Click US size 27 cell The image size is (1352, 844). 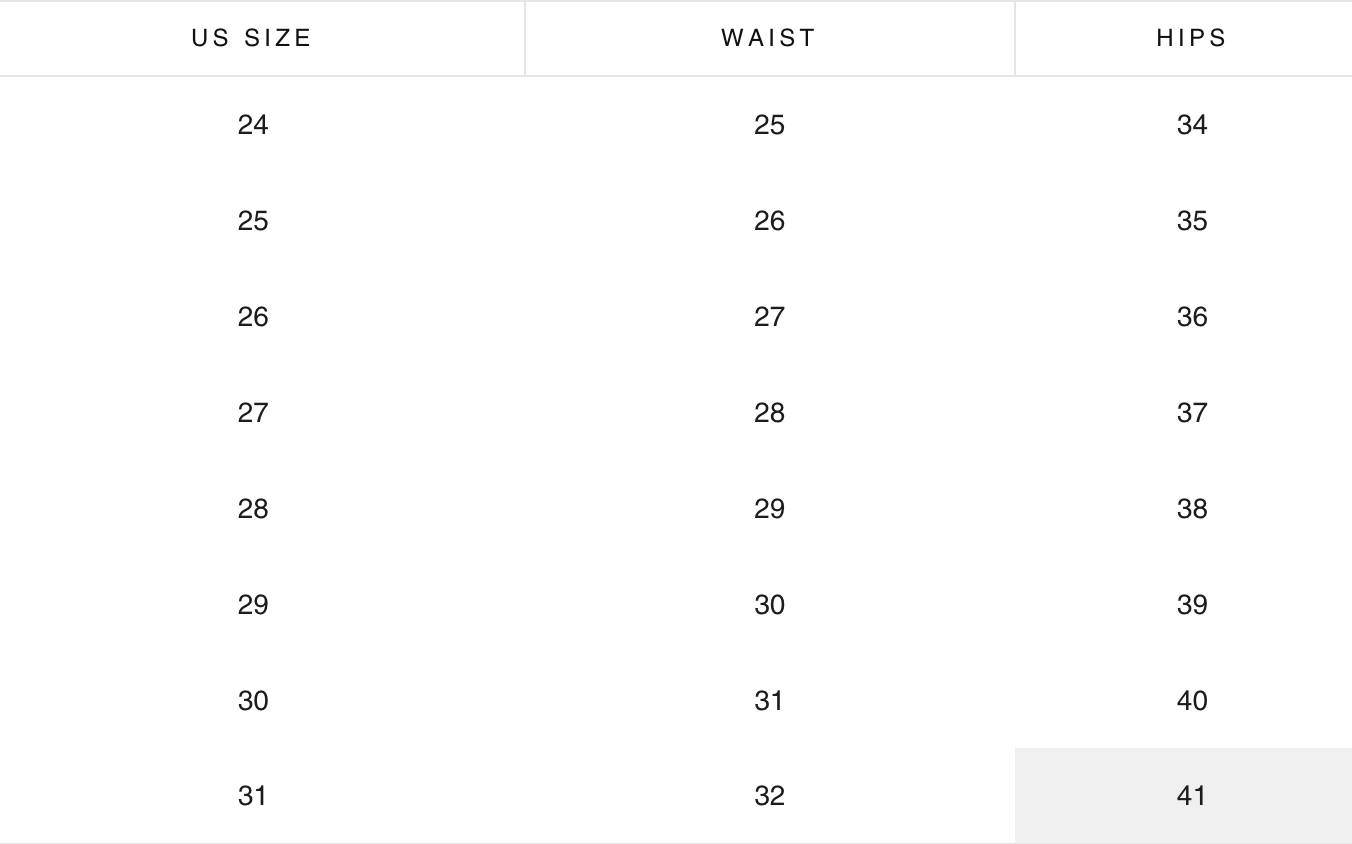(x=253, y=413)
